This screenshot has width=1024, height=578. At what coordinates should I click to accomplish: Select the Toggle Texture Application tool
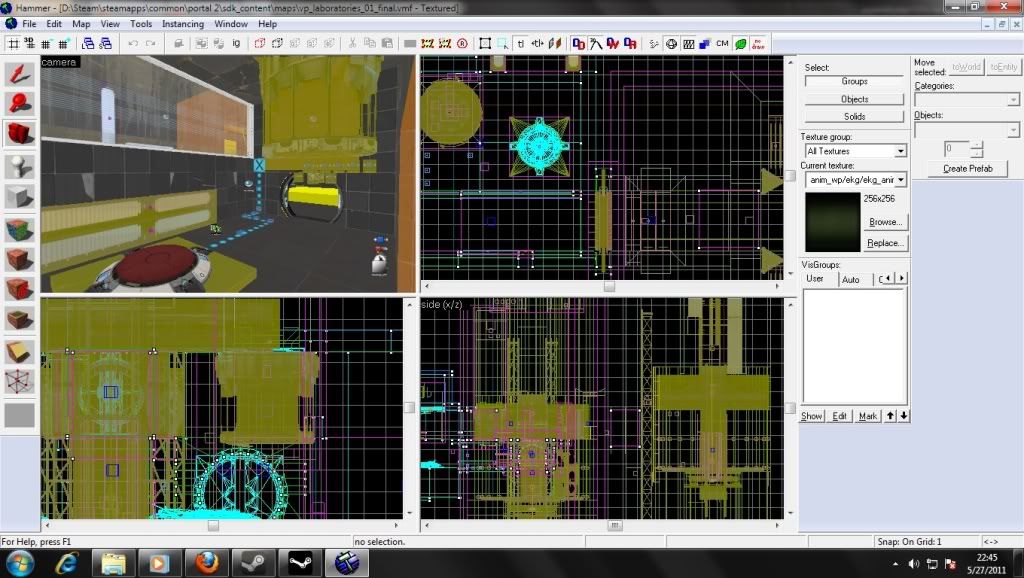(20, 229)
